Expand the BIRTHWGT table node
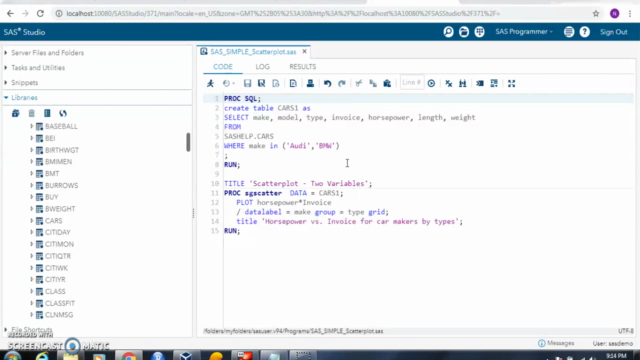Screen dimensions: 640x360 [31, 150]
